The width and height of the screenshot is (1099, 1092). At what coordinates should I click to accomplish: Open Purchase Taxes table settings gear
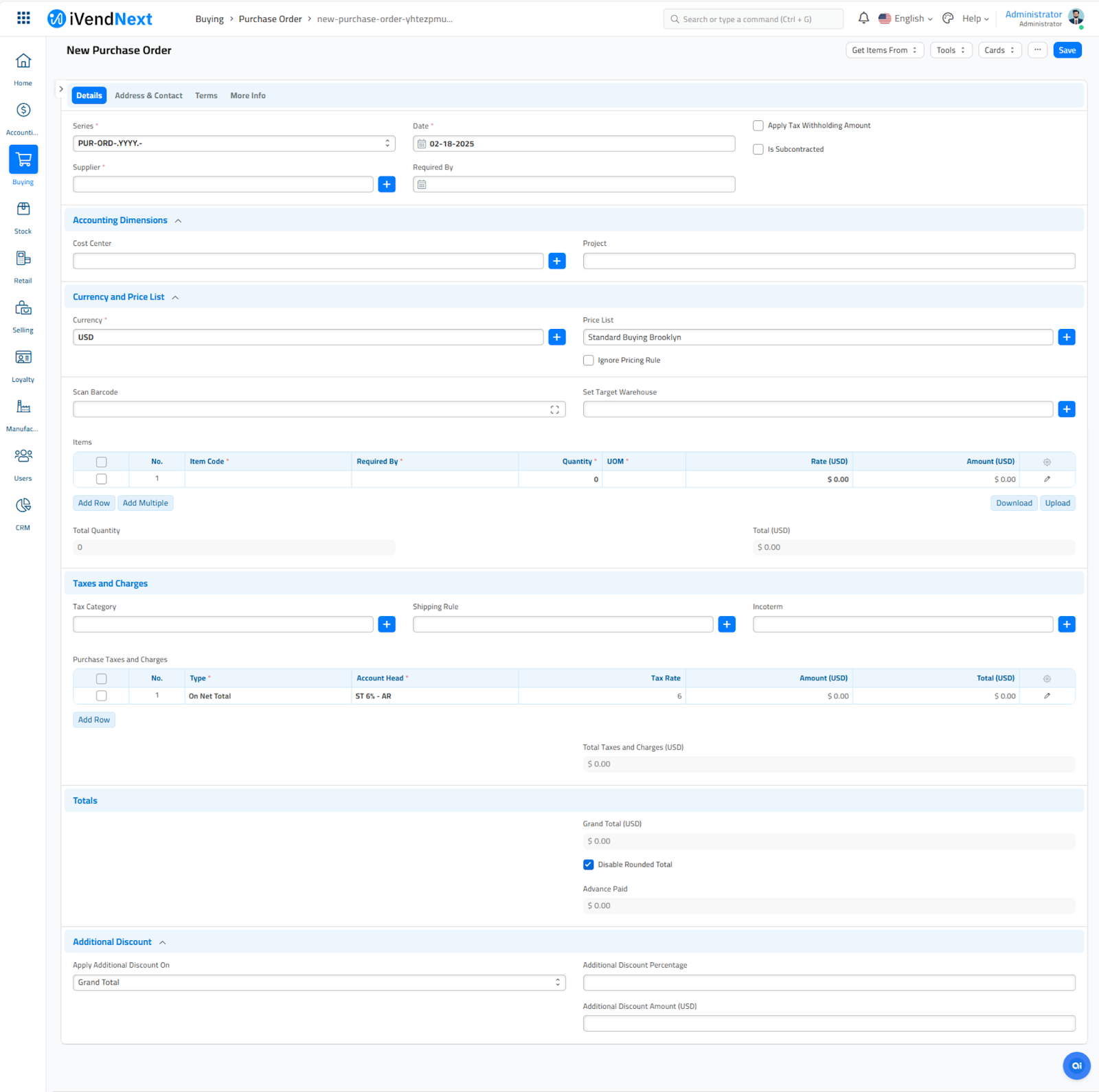click(x=1047, y=679)
